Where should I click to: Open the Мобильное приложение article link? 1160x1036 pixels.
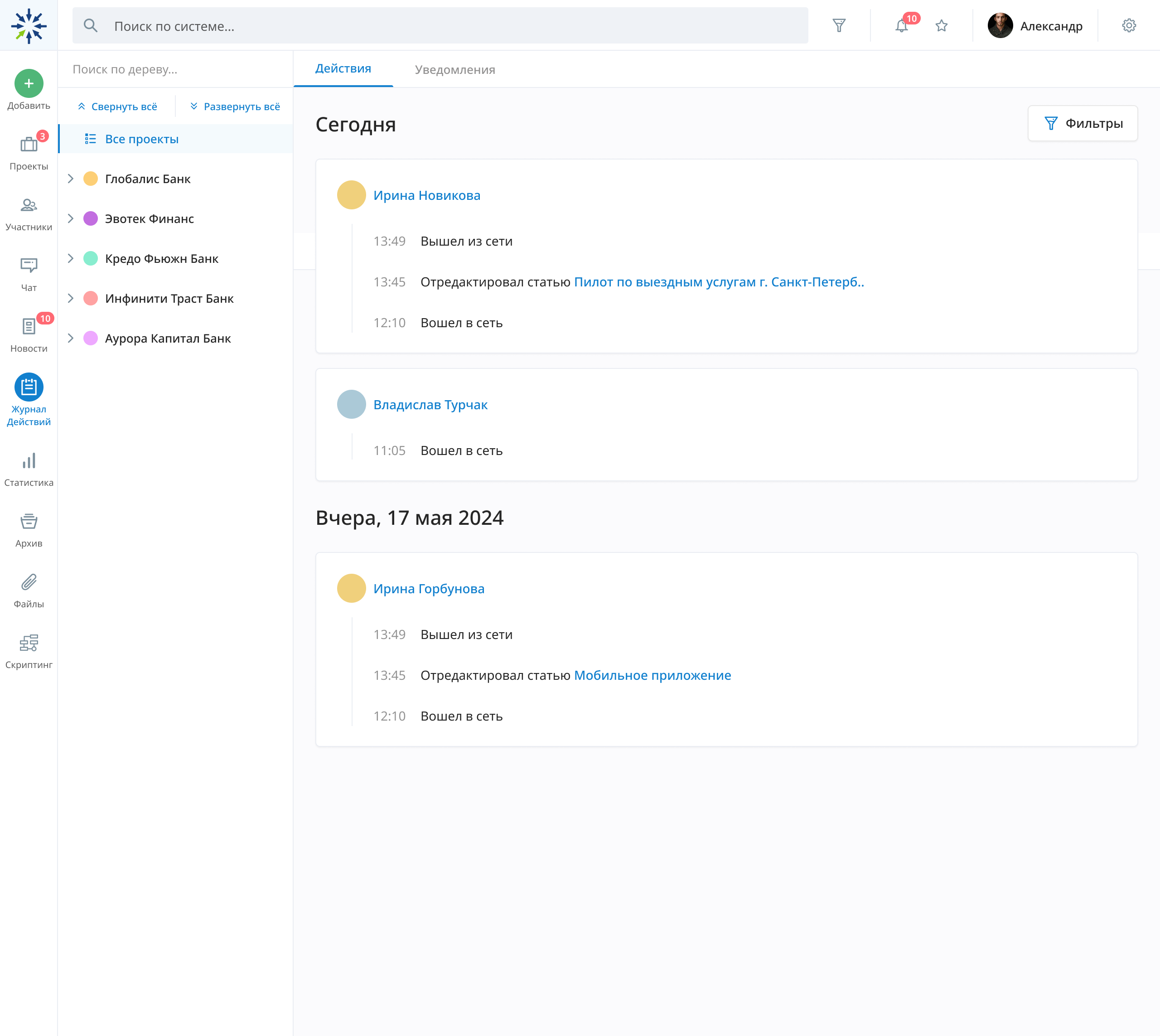652,675
